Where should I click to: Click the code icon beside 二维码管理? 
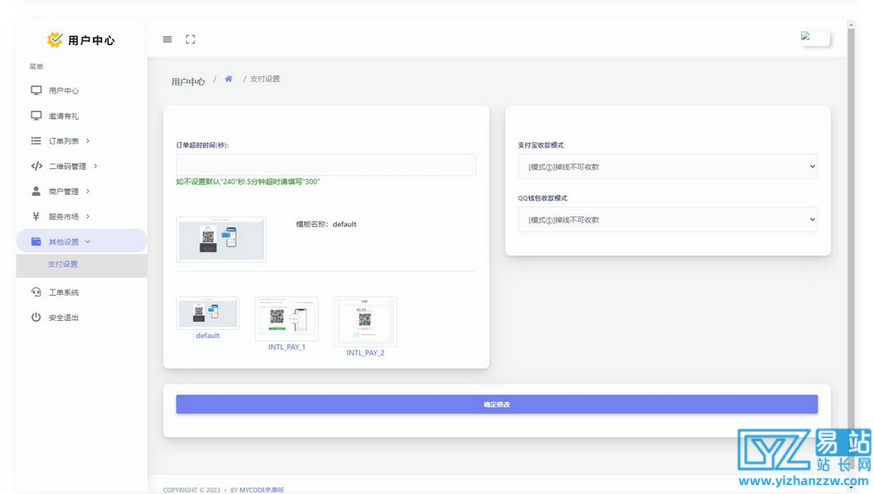(x=36, y=166)
